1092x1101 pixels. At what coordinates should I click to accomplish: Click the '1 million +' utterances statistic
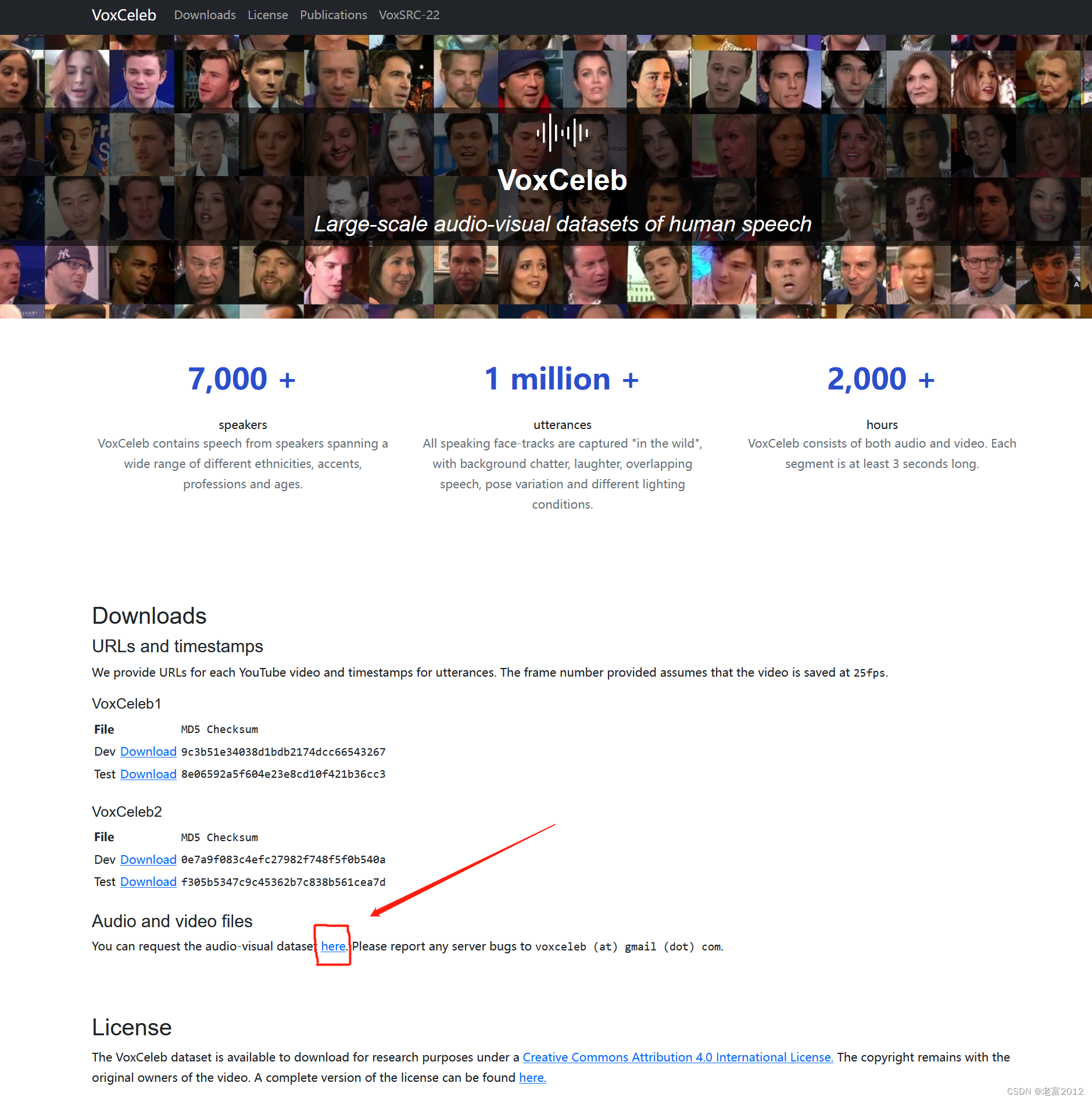coord(562,379)
